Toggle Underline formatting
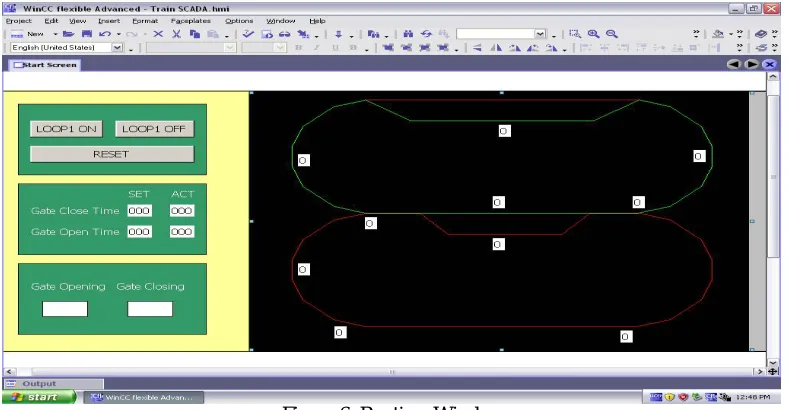The image size is (788, 410). [335, 48]
